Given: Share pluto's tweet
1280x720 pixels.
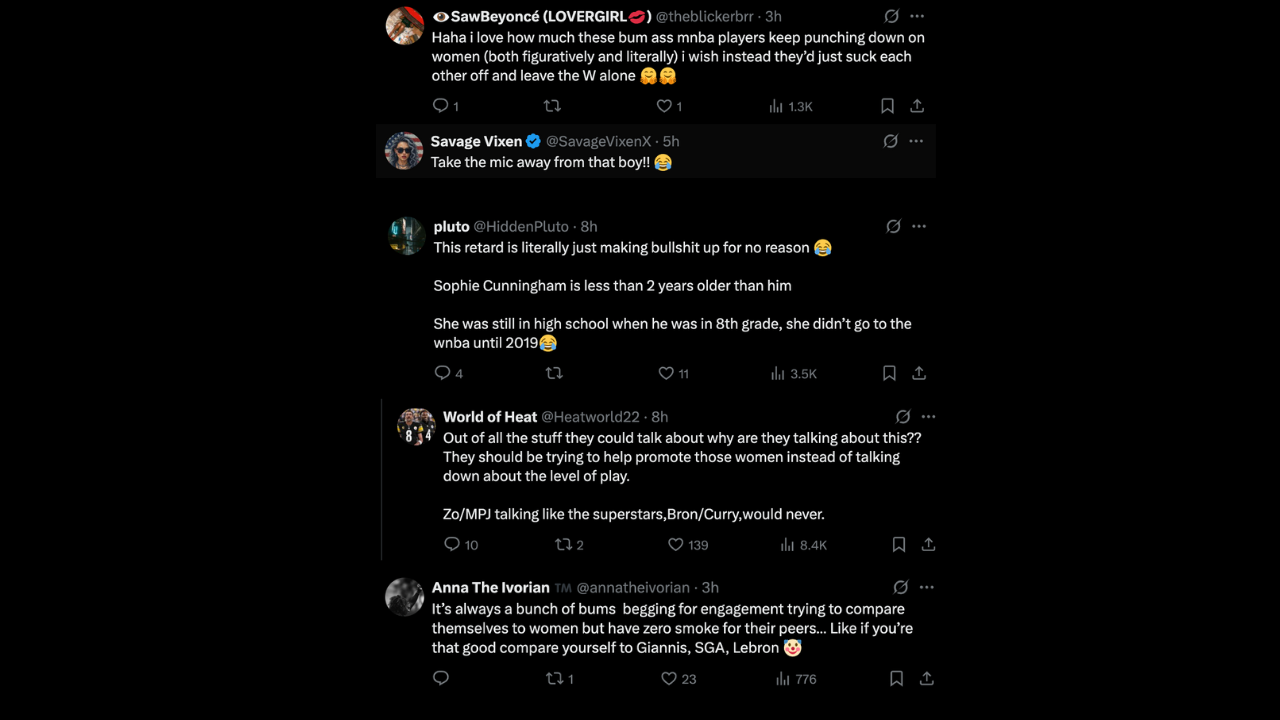Looking at the screenshot, I should coord(919,373).
